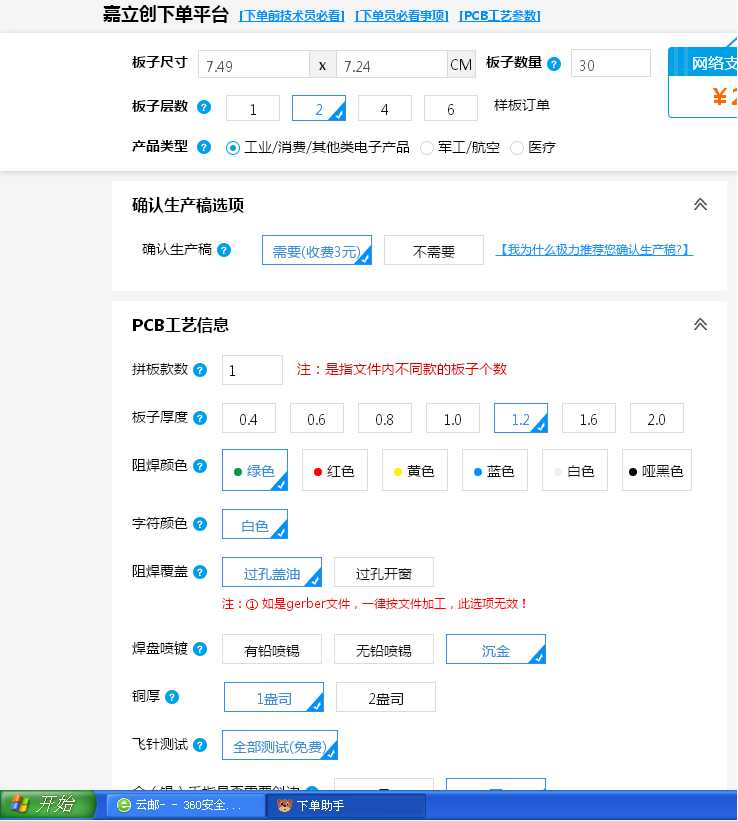Click help icon beside 铜厚

click(172, 697)
